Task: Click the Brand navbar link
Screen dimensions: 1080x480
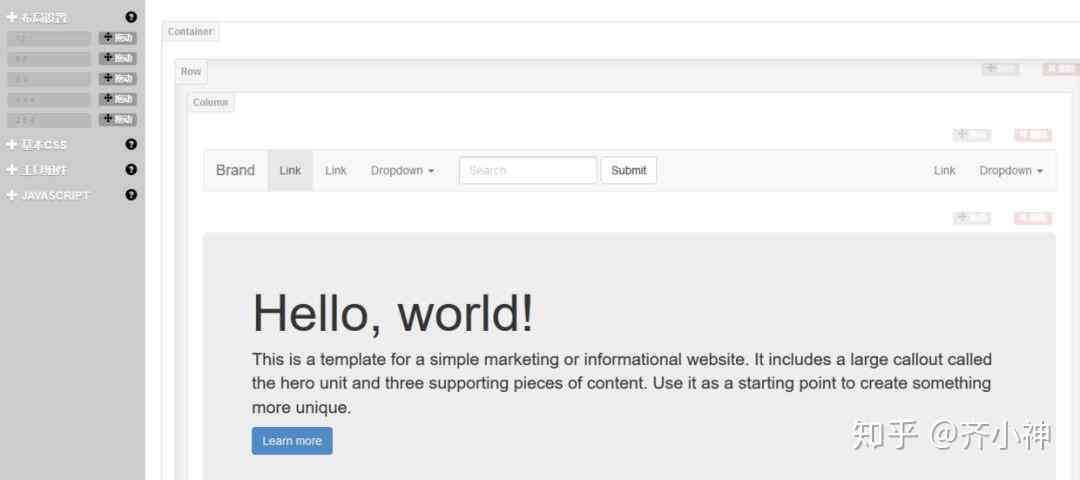Action: 236,170
